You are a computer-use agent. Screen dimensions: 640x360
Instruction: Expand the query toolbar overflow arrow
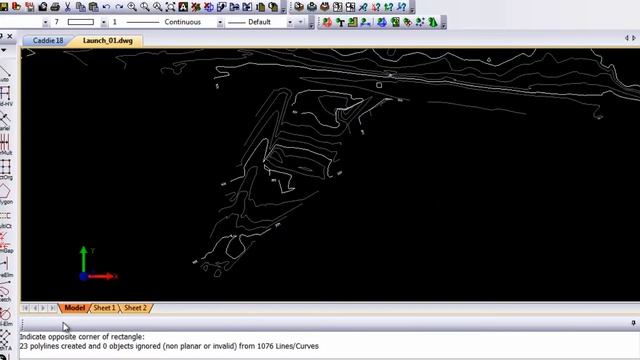[x=412, y=7]
